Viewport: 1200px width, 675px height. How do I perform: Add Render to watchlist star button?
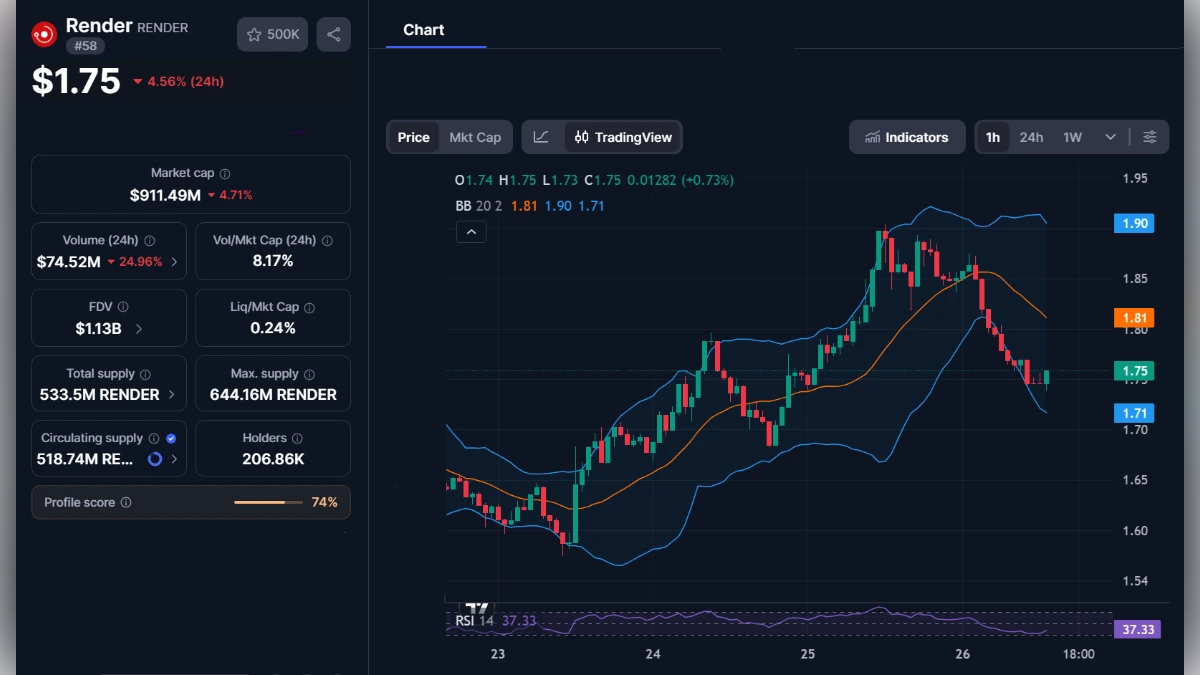[x=273, y=34]
